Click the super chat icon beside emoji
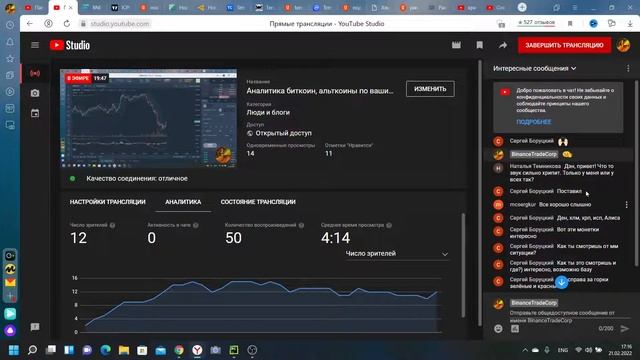Image resolution: width=640 pixels, height=360 pixels. (x=515, y=329)
